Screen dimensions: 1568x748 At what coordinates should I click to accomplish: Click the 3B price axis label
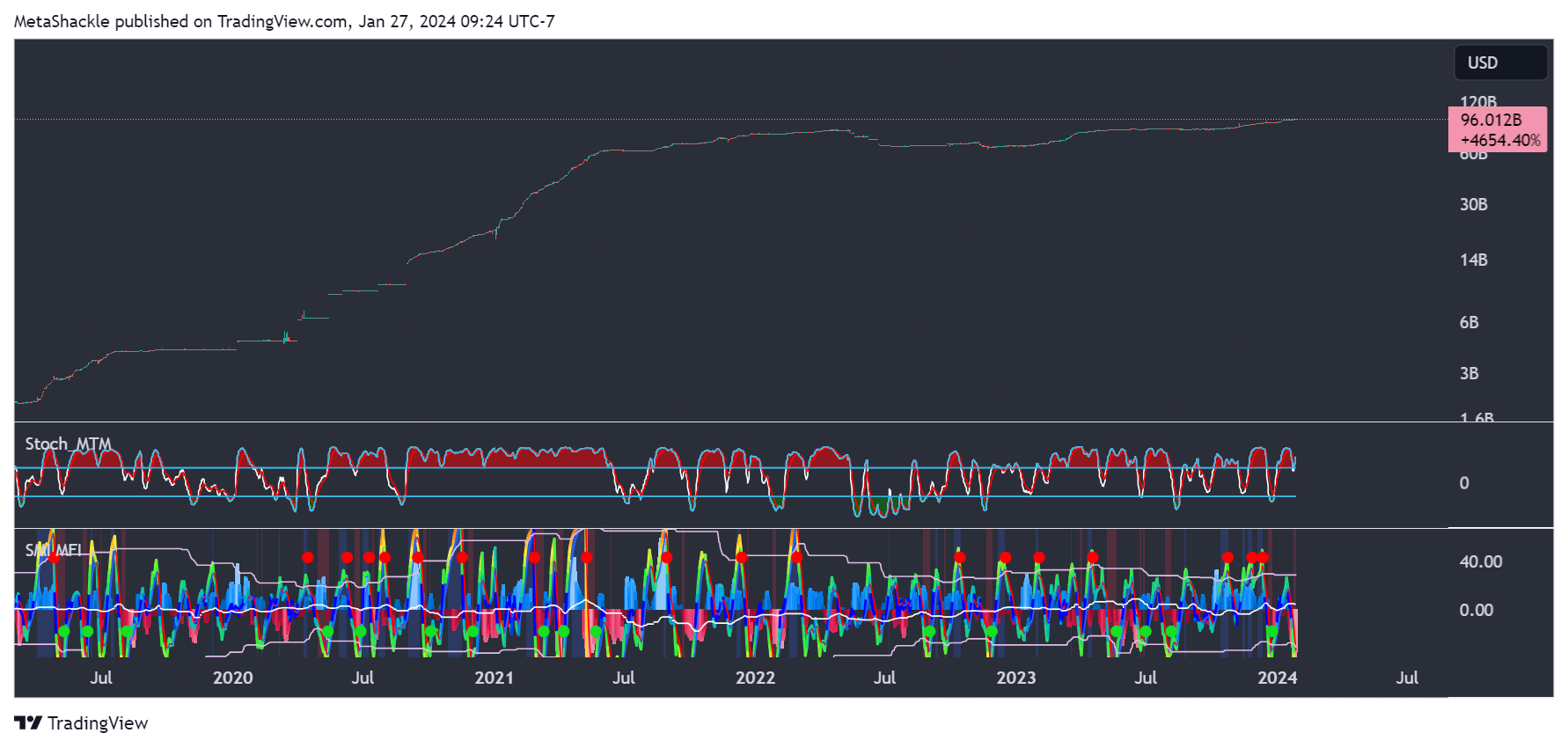pyautogui.click(x=1469, y=373)
